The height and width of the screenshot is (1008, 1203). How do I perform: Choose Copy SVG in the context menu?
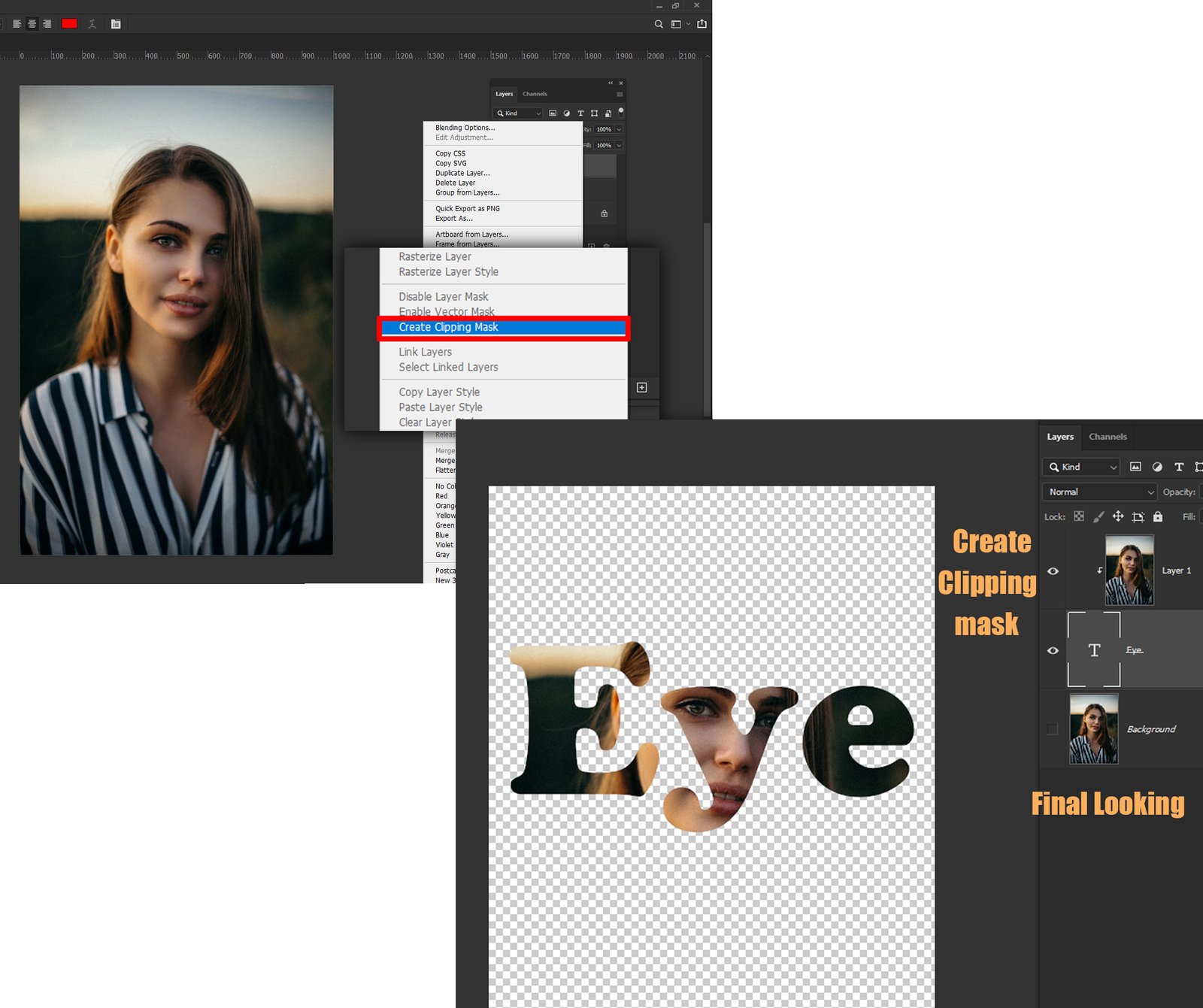(450, 163)
